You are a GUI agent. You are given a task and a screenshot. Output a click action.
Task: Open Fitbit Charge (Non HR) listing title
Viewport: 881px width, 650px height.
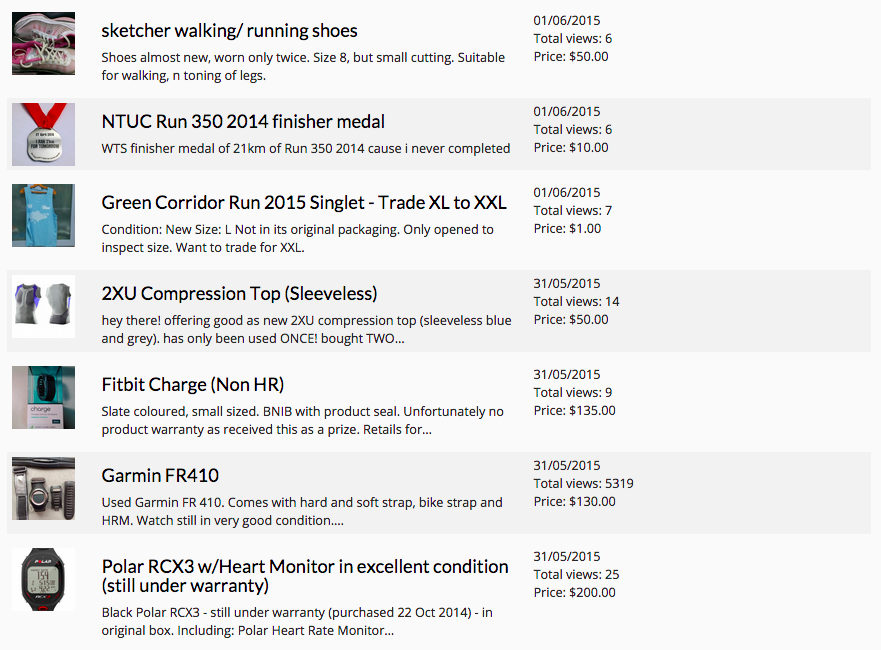tap(193, 385)
